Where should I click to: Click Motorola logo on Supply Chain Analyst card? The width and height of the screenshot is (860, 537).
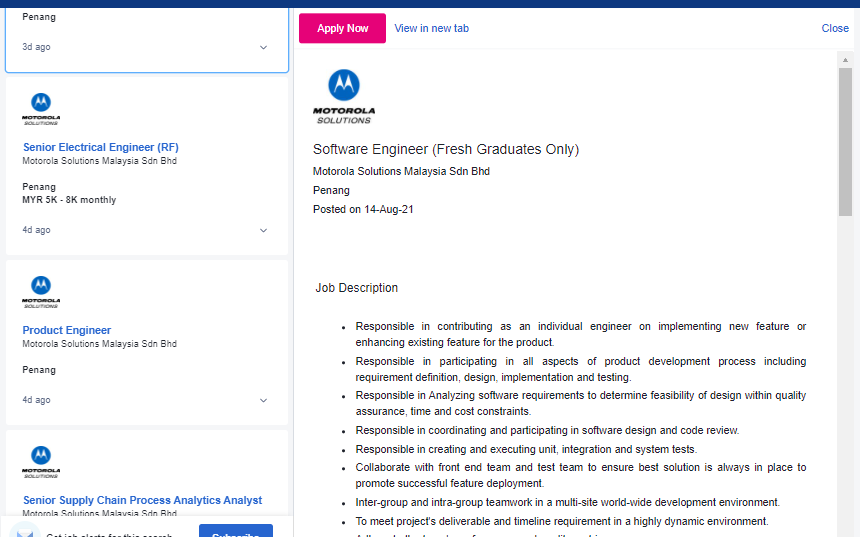pos(41,462)
